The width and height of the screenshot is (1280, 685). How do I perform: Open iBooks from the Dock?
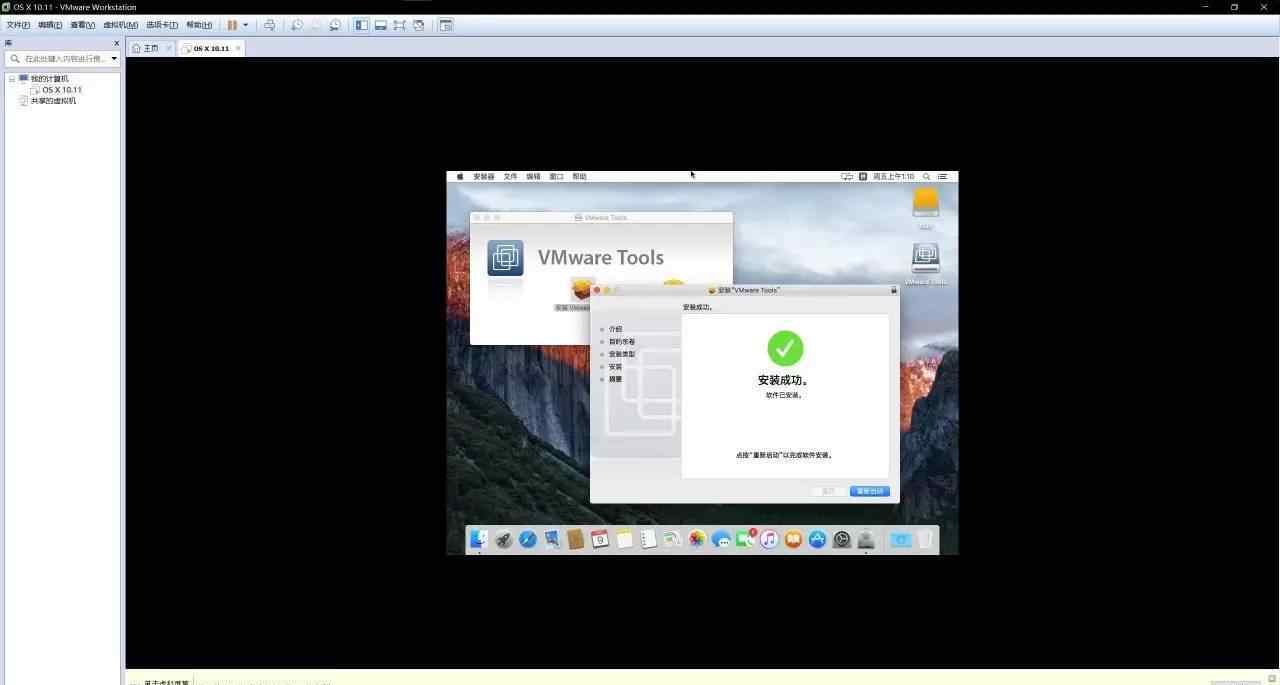[793, 539]
